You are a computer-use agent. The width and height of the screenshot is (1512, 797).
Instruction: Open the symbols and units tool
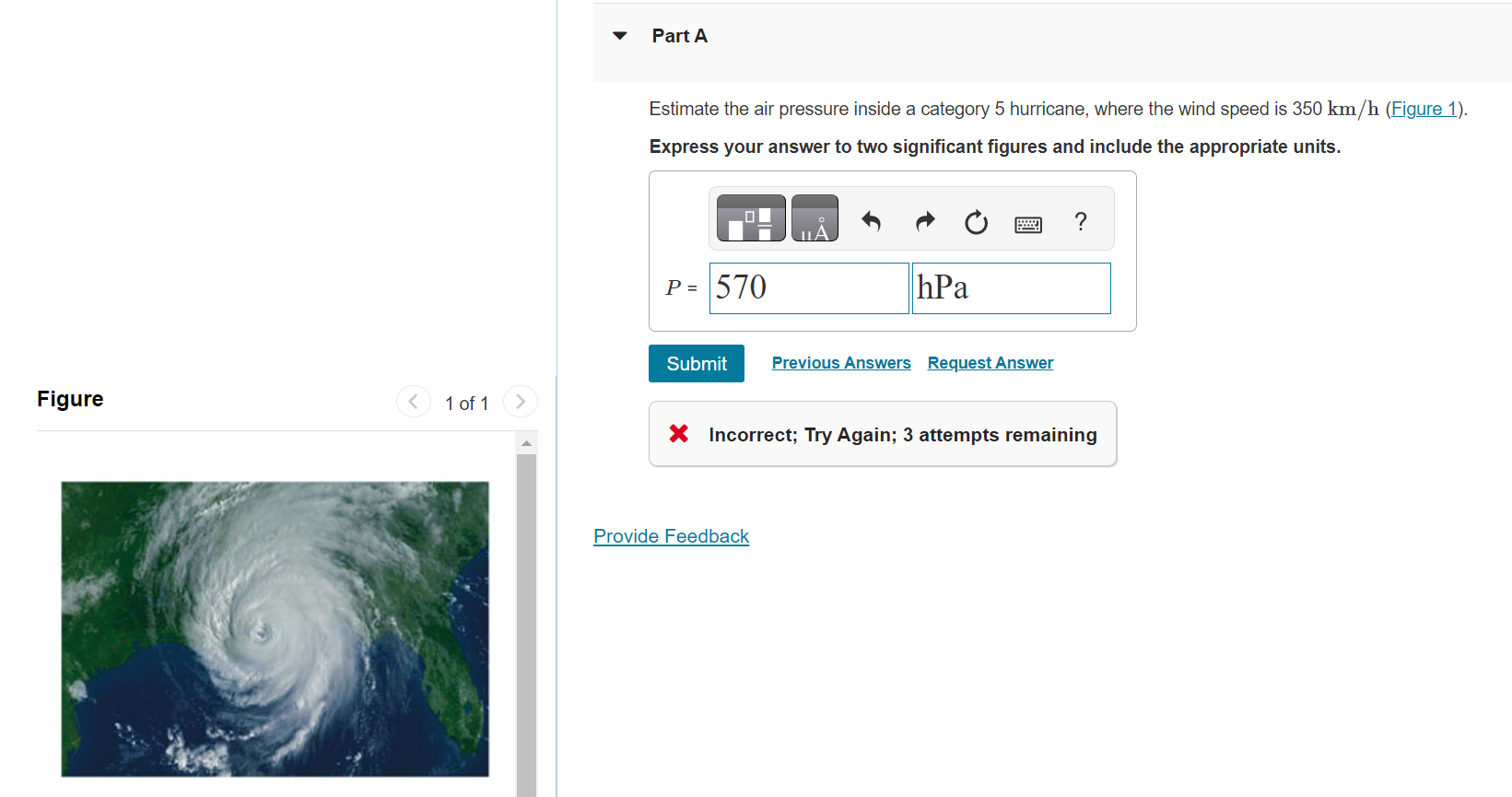[815, 218]
